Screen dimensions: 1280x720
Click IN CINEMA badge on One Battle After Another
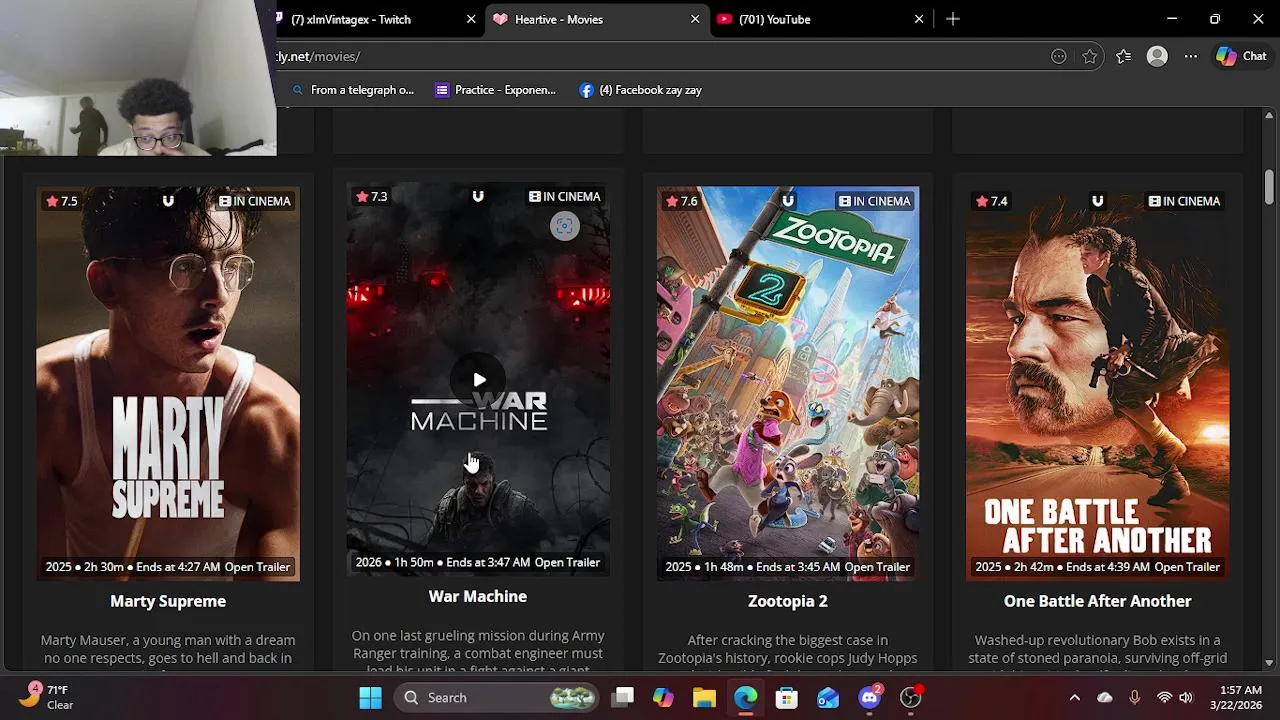pyautogui.click(x=1185, y=201)
